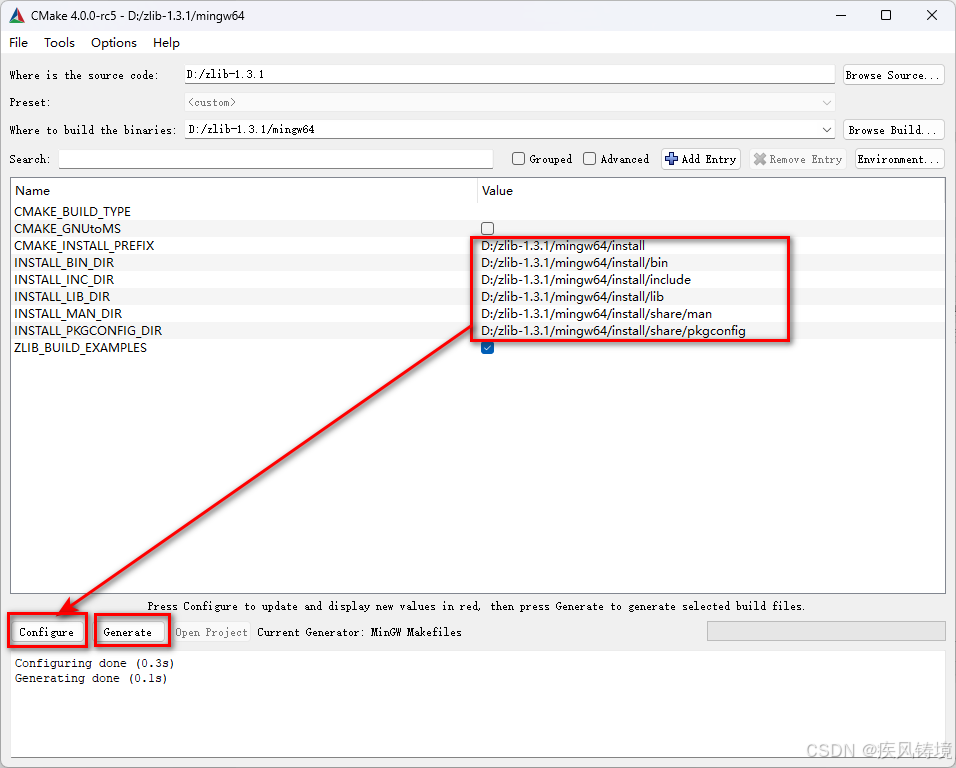Screen dimensions: 956x768
Task: Tick the CMAKE_GNUtoMS checkbox
Action: point(487,229)
